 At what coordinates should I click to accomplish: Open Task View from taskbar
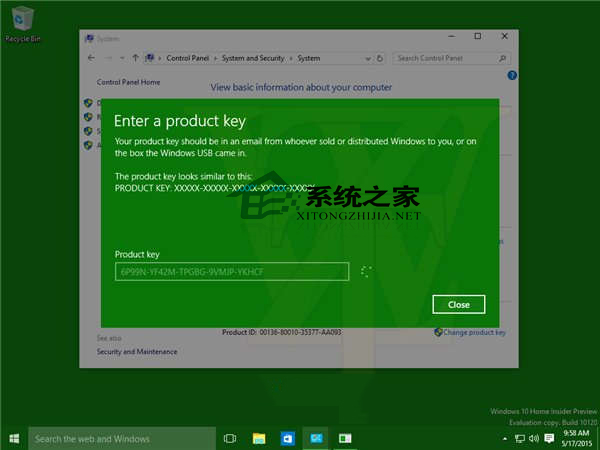tap(230, 439)
